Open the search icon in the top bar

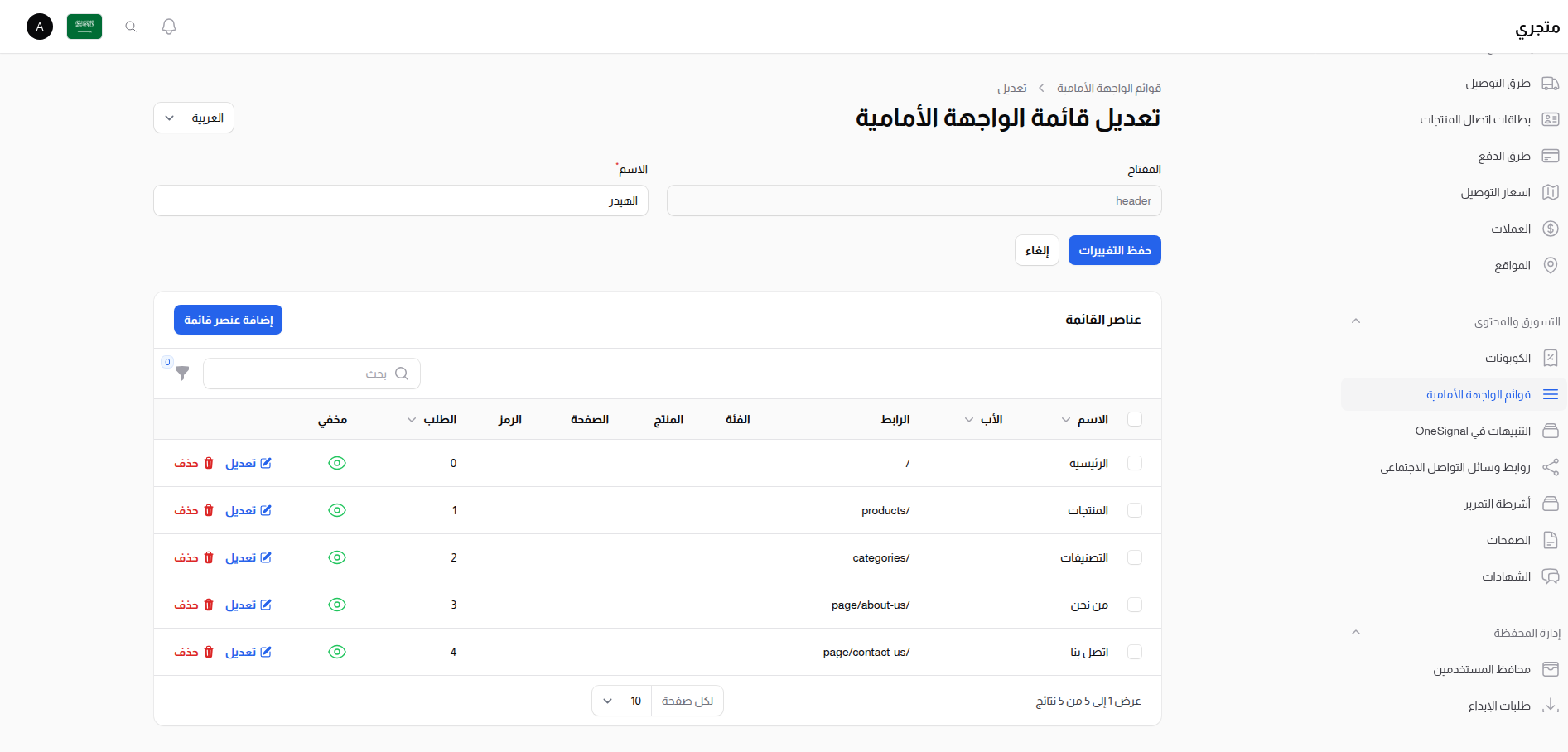click(130, 26)
